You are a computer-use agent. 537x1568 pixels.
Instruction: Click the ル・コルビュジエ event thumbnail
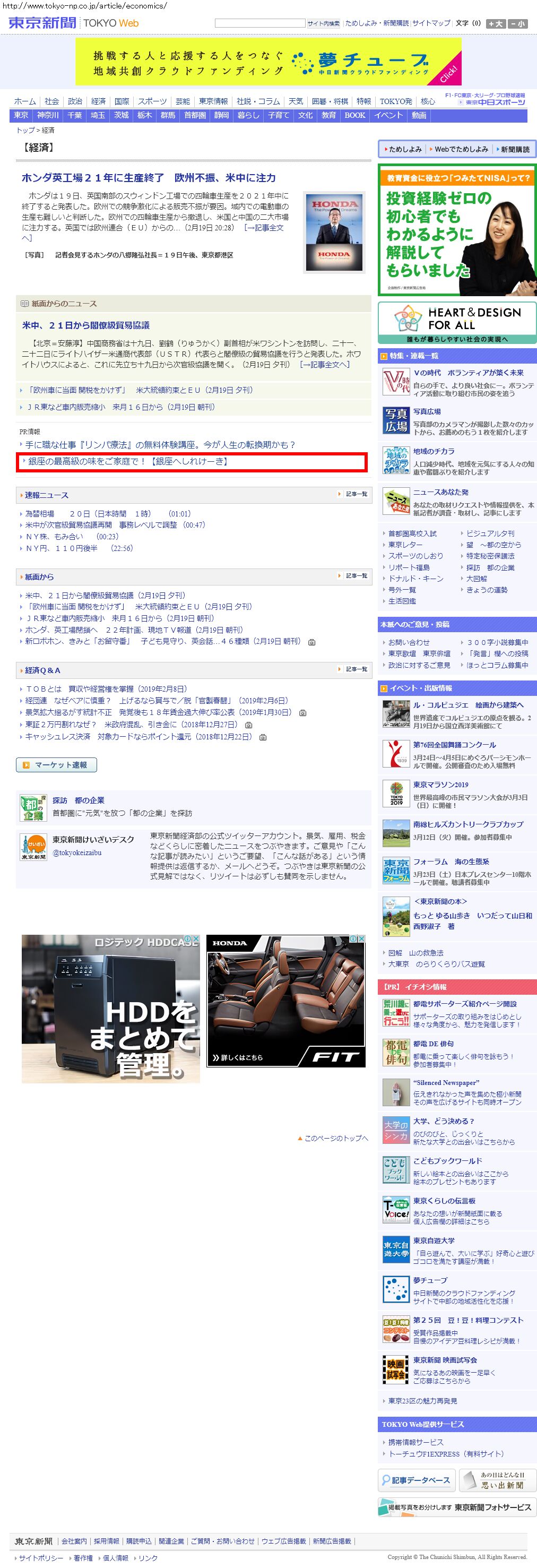(396, 714)
